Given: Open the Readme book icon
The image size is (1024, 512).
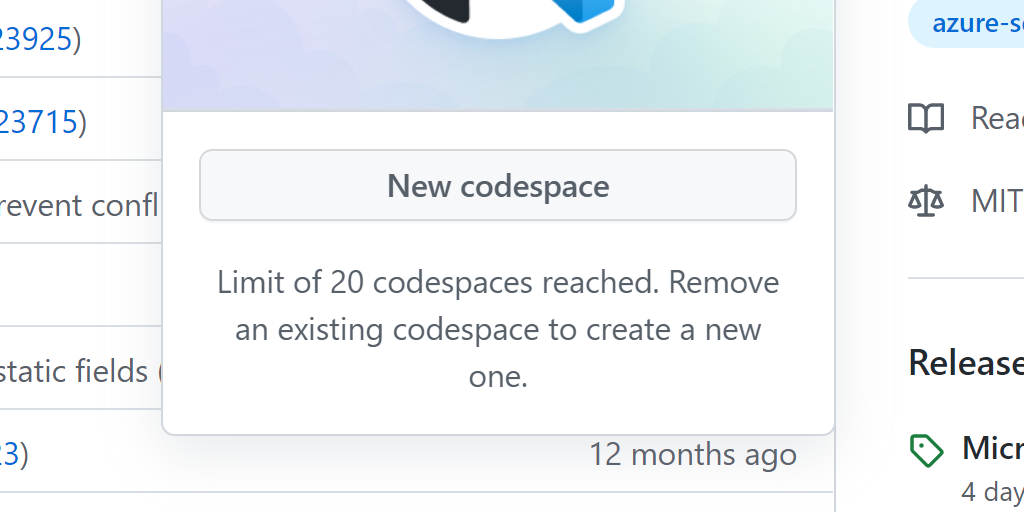Looking at the screenshot, I should [925, 118].
